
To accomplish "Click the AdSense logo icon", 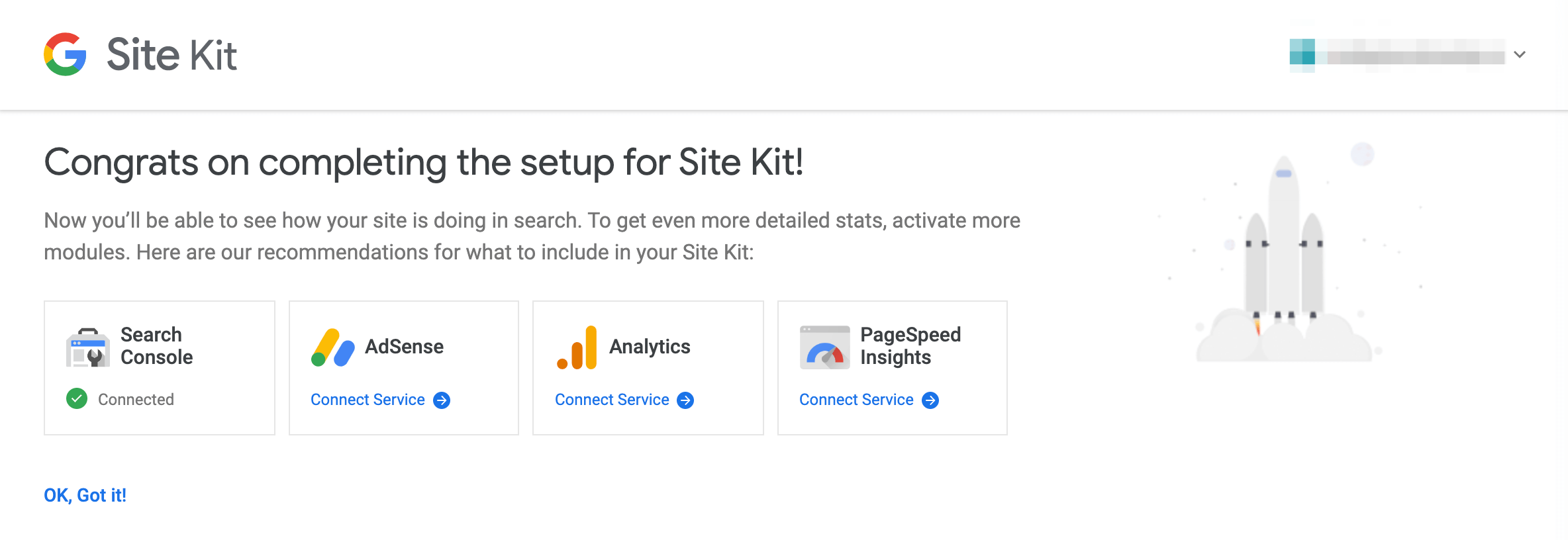I will tap(332, 347).
